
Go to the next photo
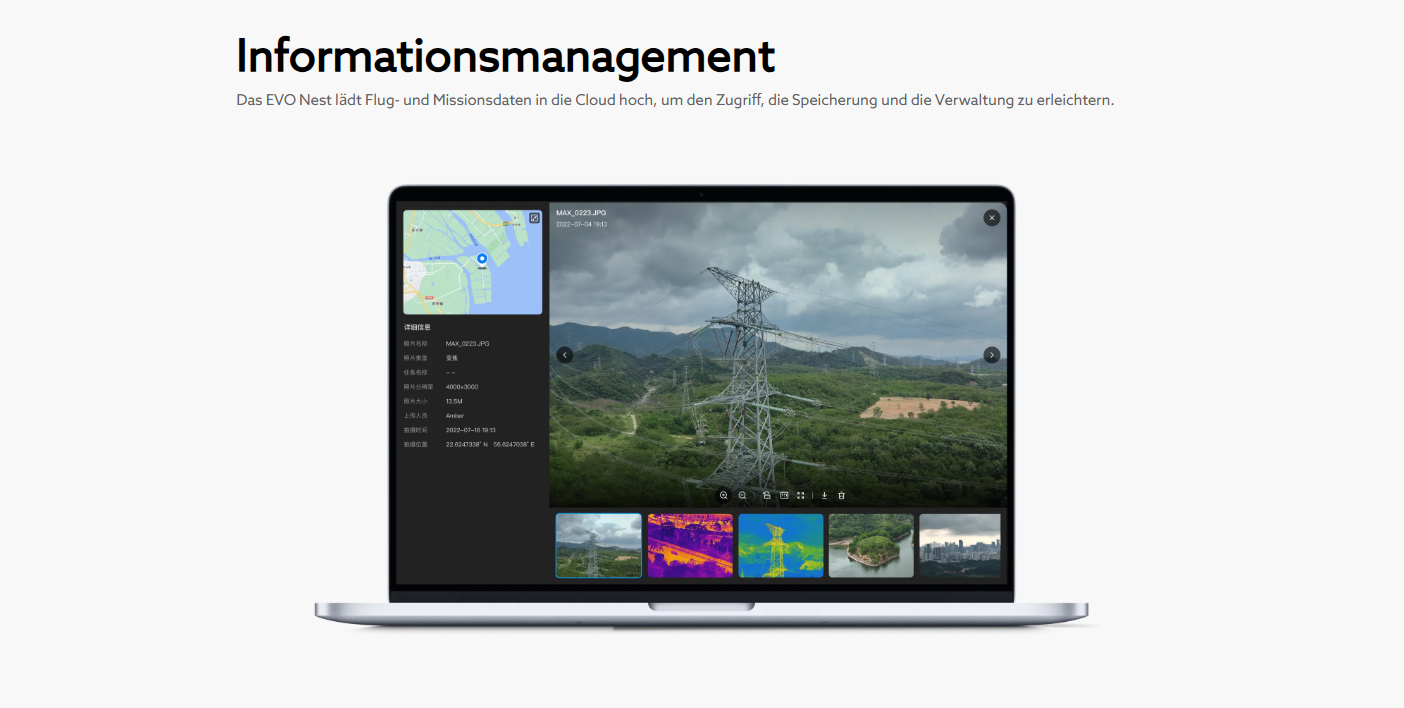(991, 355)
